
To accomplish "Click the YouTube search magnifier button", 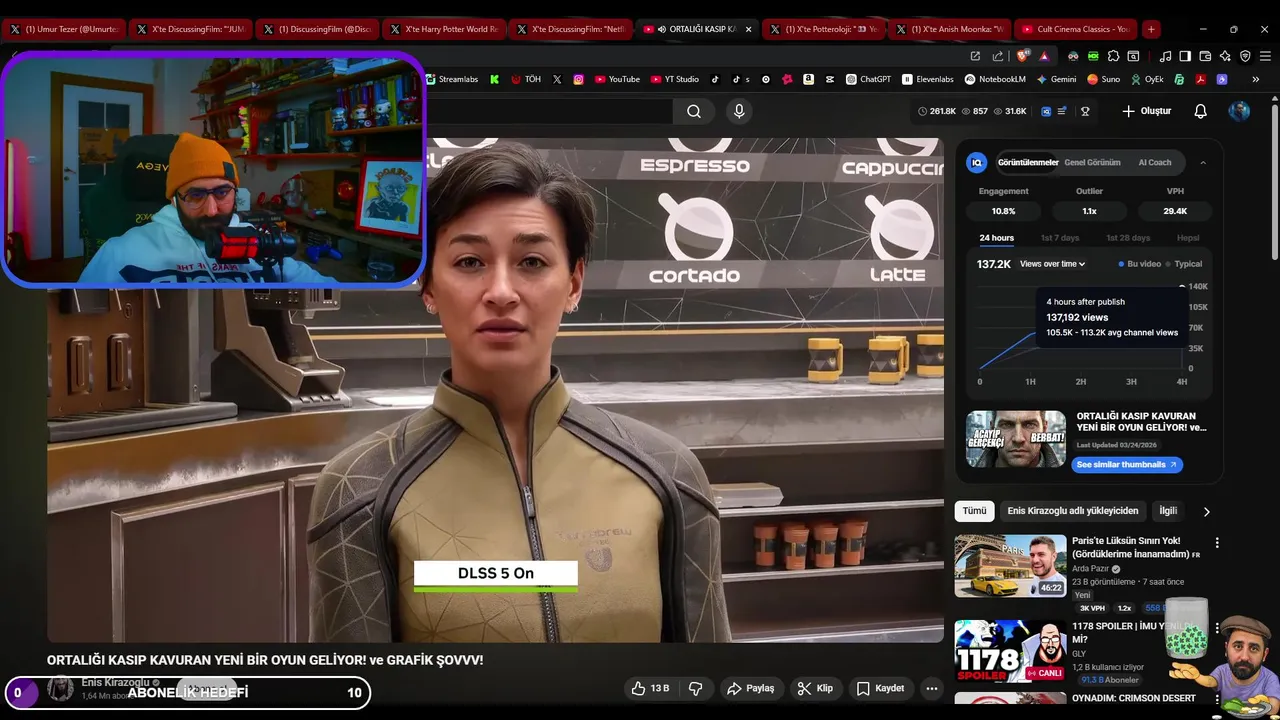I will pos(694,111).
